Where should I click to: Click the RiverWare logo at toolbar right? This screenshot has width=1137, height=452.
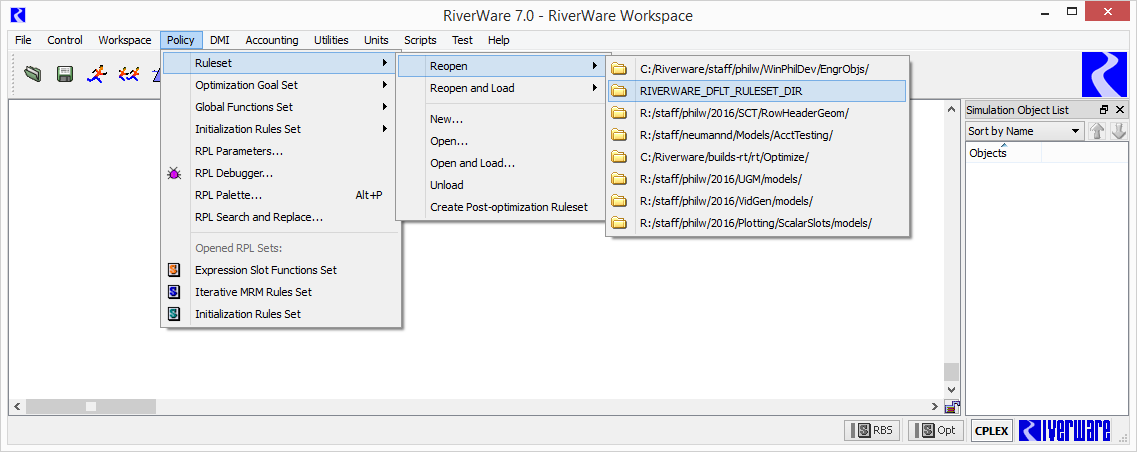(1104, 74)
